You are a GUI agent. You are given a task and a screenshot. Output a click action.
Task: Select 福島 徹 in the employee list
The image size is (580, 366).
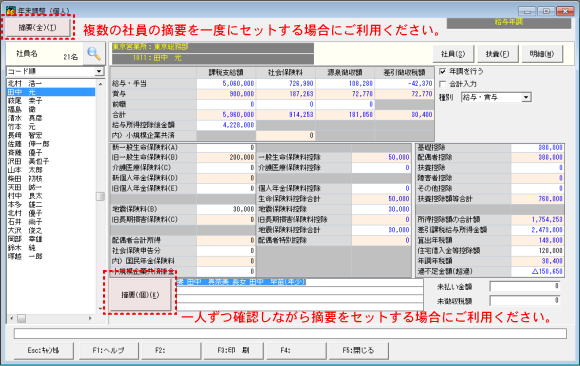51,110
